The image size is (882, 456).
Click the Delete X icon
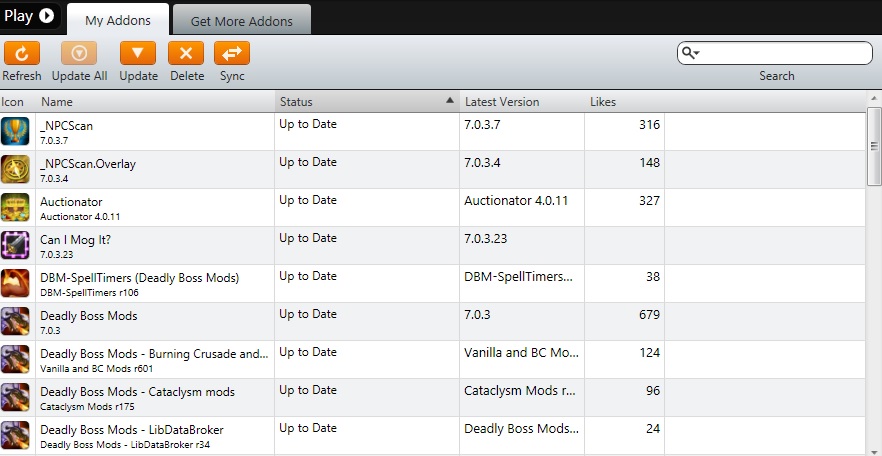[x=186, y=54]
